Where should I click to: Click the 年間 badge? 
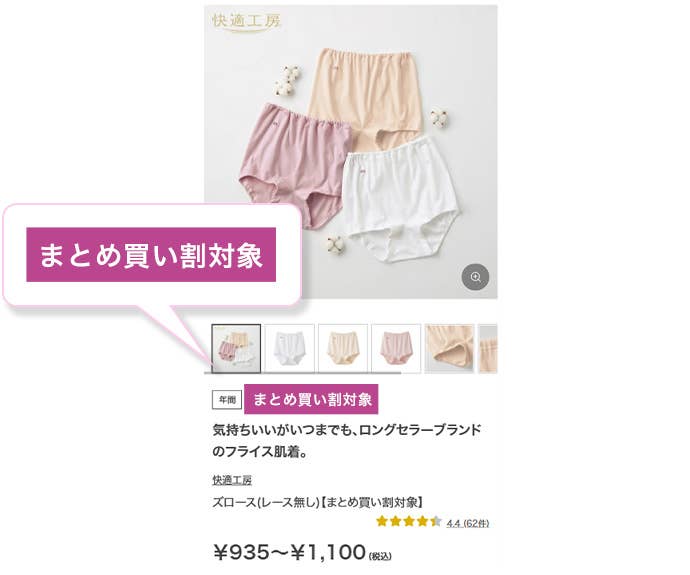click(x=227, y=399)
